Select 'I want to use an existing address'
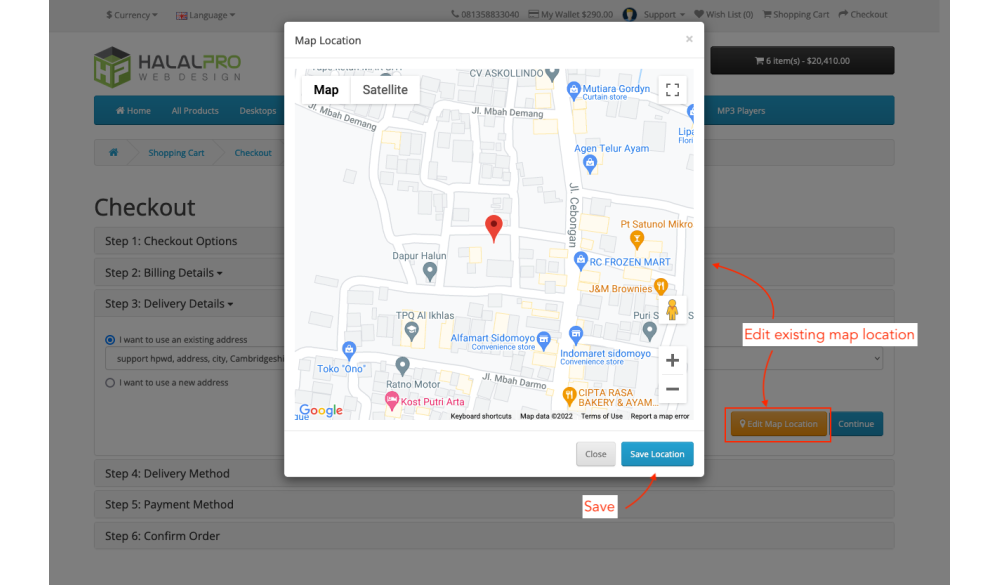 coord(111,339)
